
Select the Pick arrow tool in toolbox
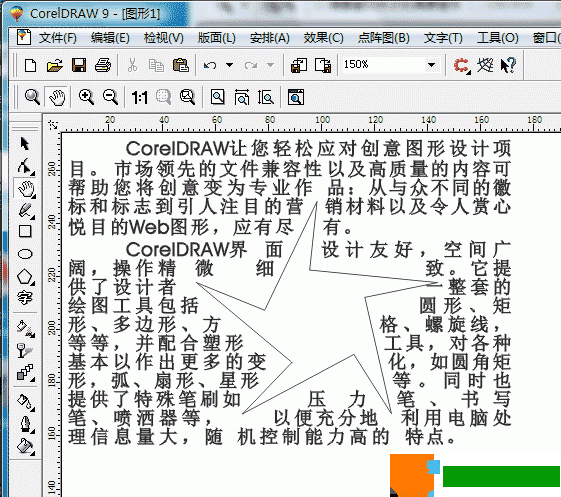(x=25, y=143)
